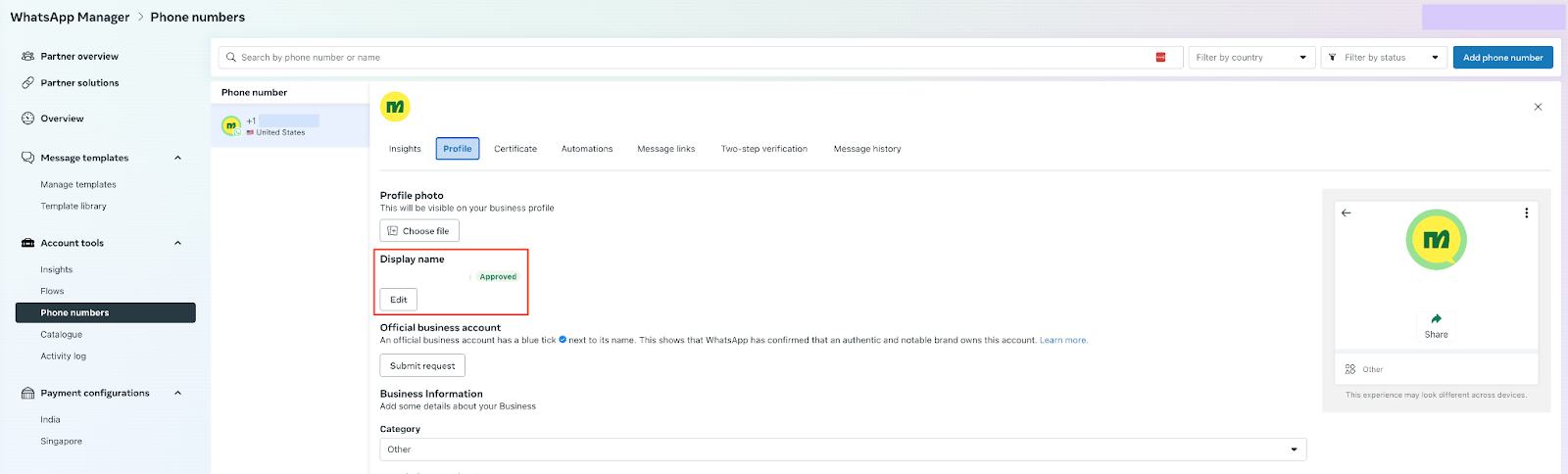Image resolution: width=1568 pixels, height=474 pixels.
Task: Switch to the Certificate tab
Action: pyautogui.click(x=515, y=149)
